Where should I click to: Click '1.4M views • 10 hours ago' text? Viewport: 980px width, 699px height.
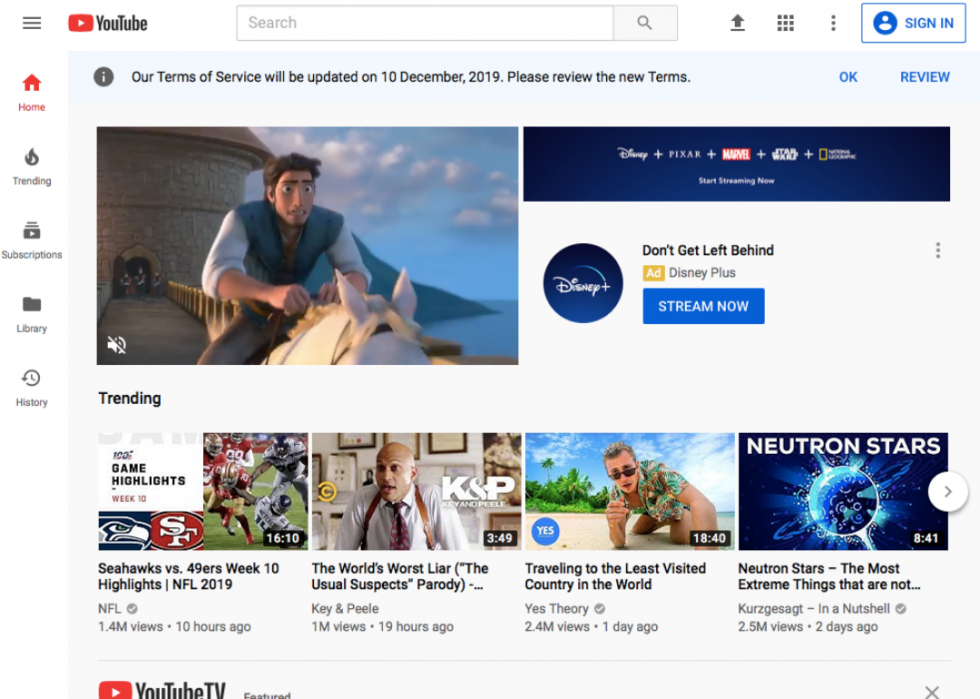pyautogui.click(x=174, y=626)
